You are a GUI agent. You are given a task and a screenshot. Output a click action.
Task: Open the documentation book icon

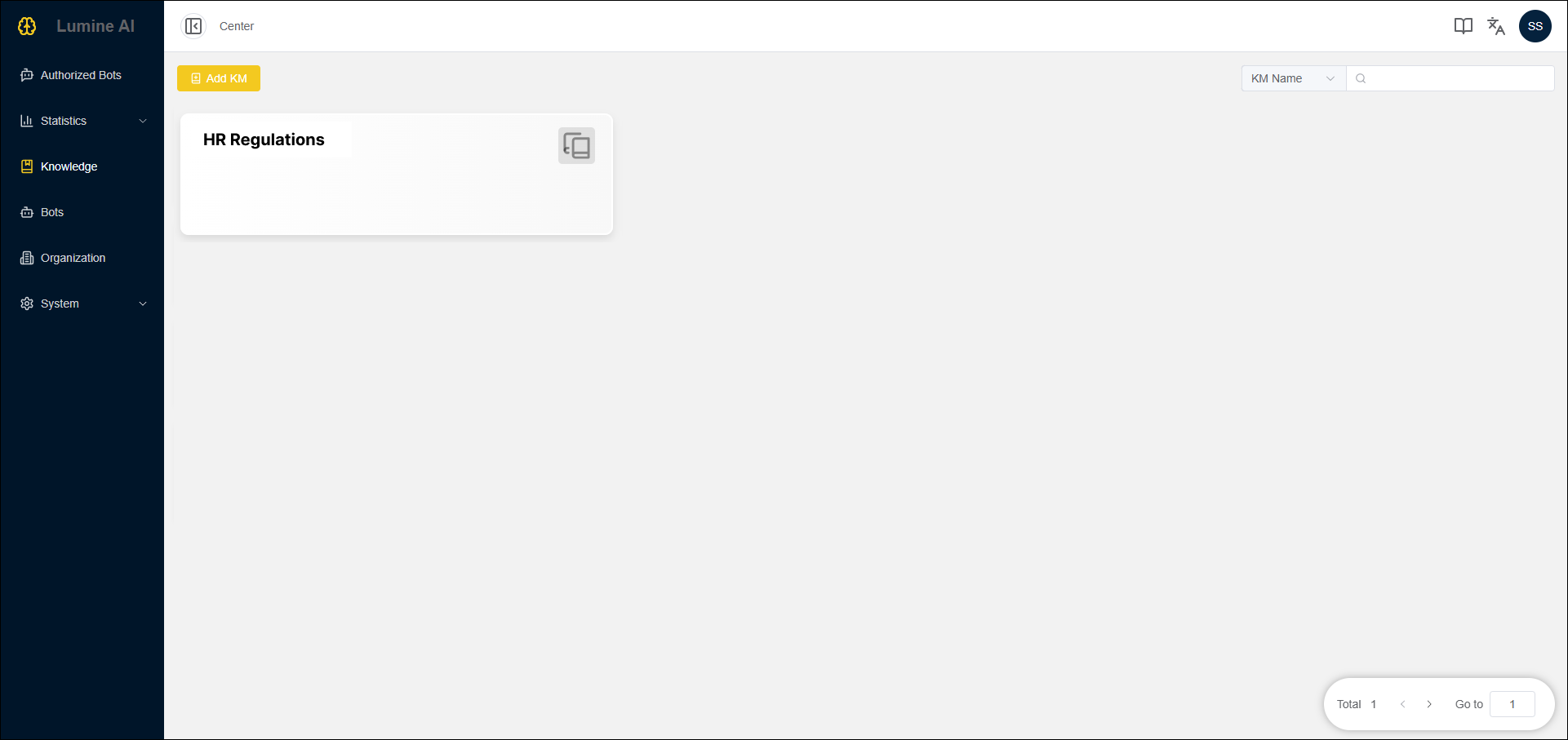pyautogui.click(x=1464, y=26)
